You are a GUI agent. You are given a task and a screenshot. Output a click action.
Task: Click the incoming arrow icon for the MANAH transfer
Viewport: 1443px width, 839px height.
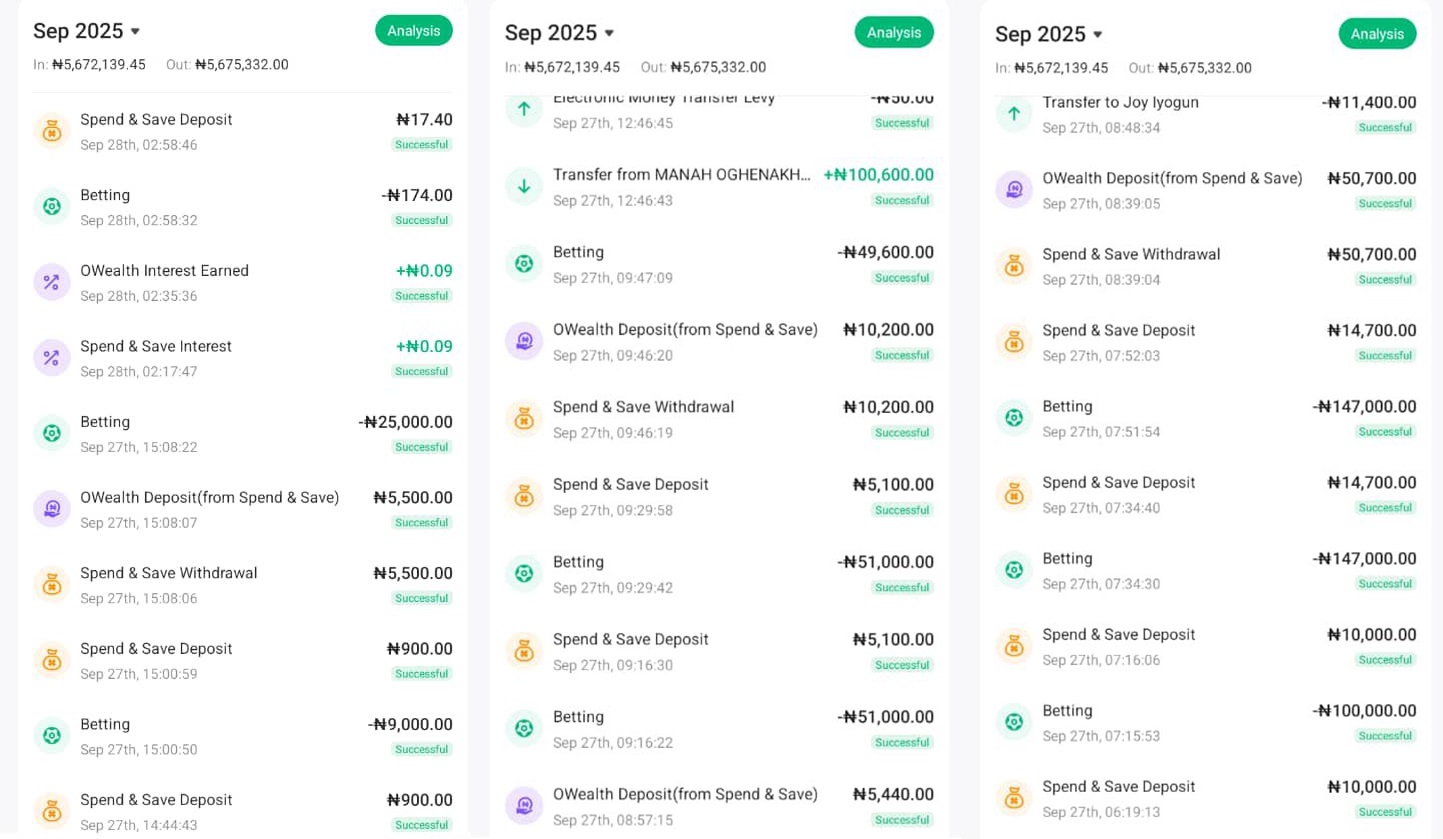coord(524,187)
